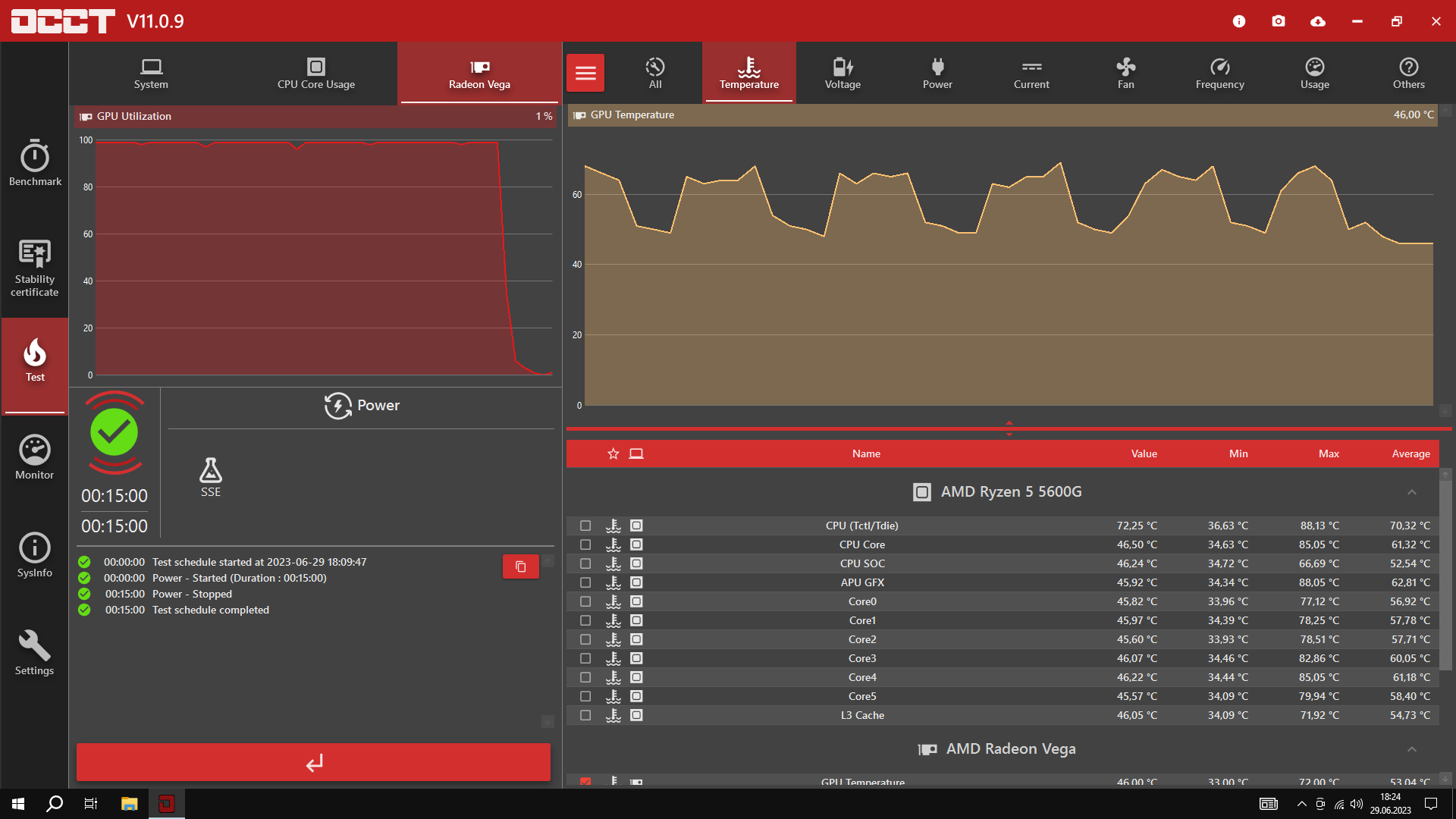Open Settings with the wrench icon
This screenshot has height=819, width=1456.
[x=35, y=653]
